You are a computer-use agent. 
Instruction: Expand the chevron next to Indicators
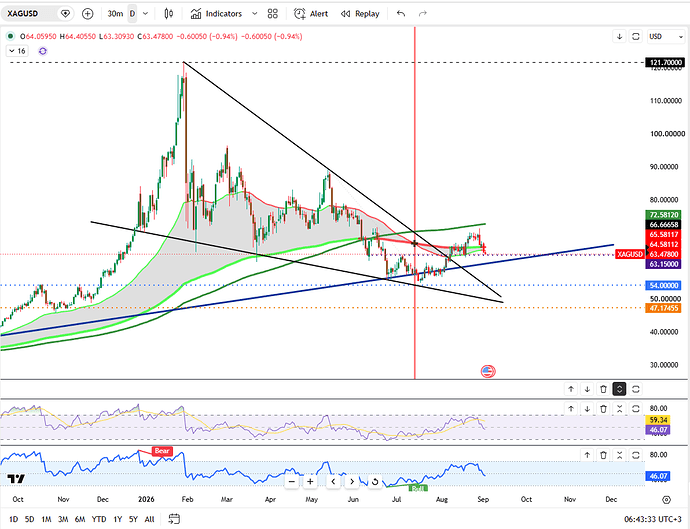coord(254,14)
